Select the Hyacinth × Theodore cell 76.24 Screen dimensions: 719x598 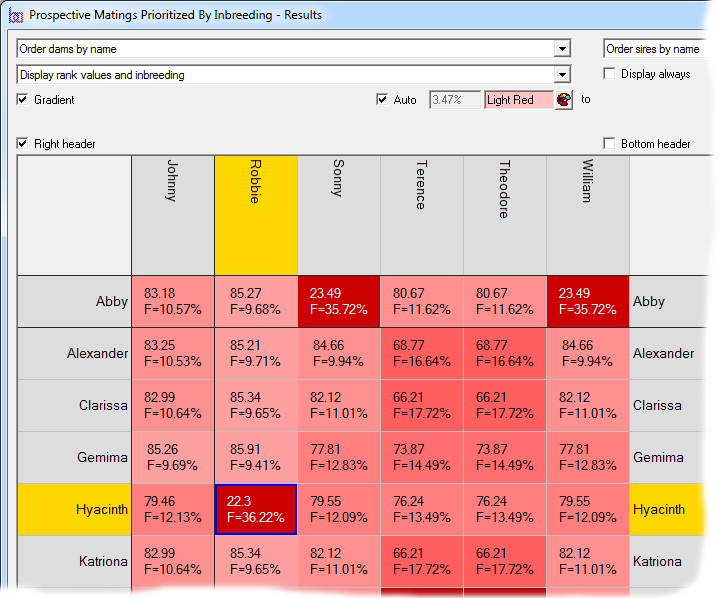[x=505, y=509]
